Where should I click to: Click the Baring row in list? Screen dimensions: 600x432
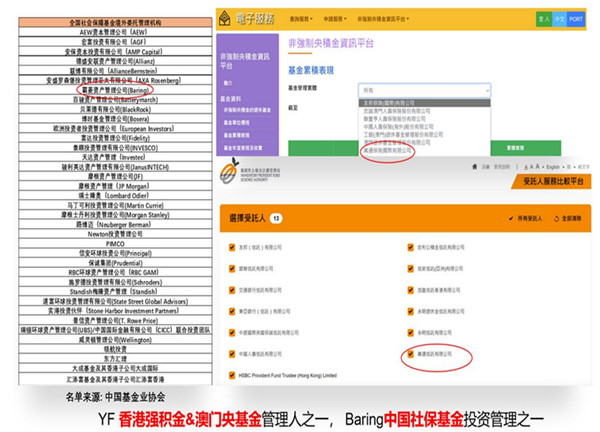pyautogui.click(x=115, y=90)
